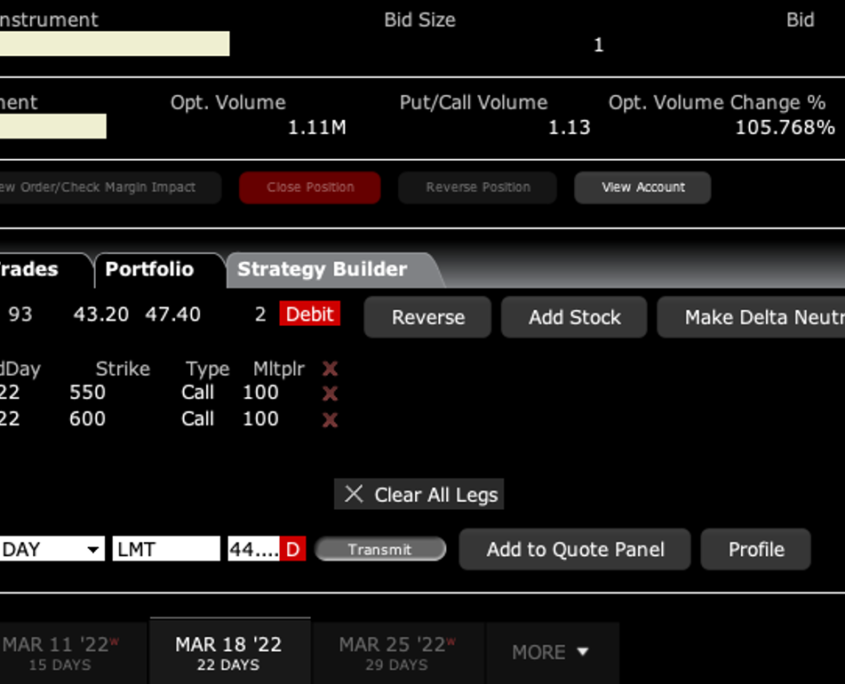The image size is (845, 684).
Task: Toggle the red Debit indicator
Action: pyautogui.click(x=309, y=314)
